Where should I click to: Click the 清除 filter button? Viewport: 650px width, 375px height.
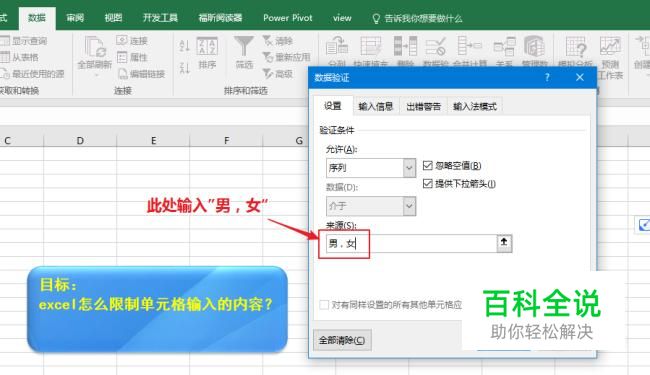(x=277, y=41)
